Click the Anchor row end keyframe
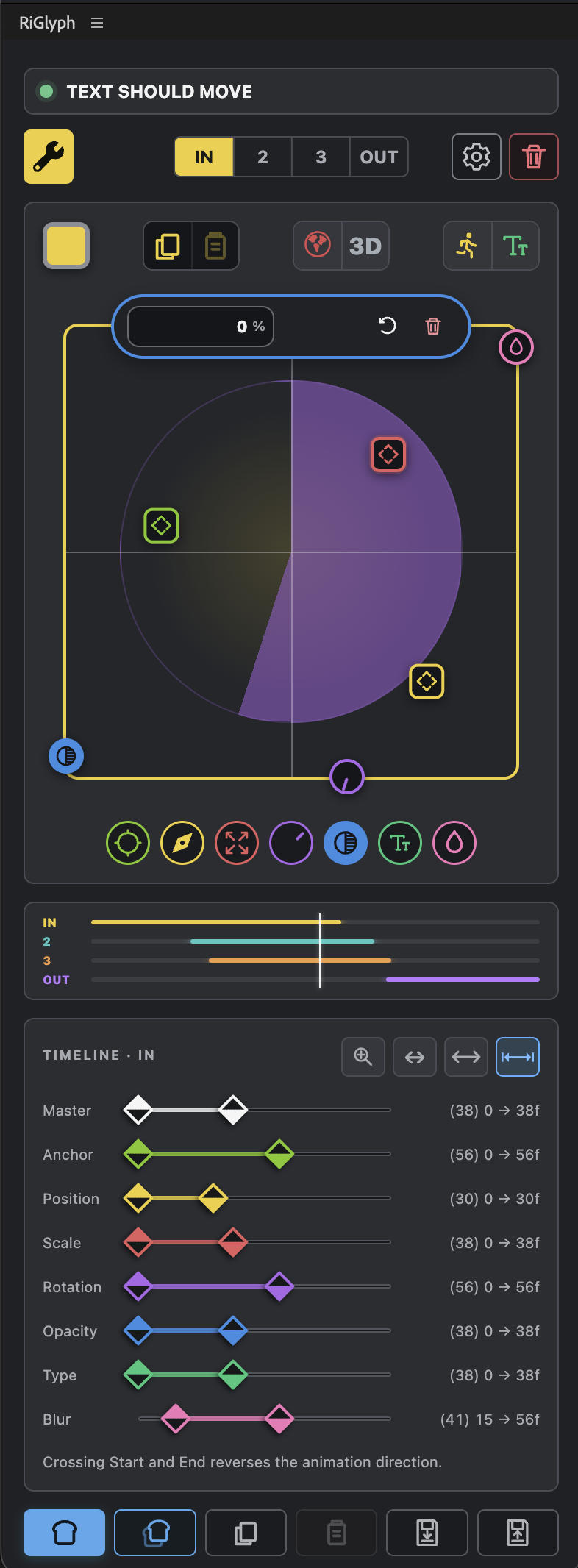Screen dimensions: 578x1568 (279, 1154)
